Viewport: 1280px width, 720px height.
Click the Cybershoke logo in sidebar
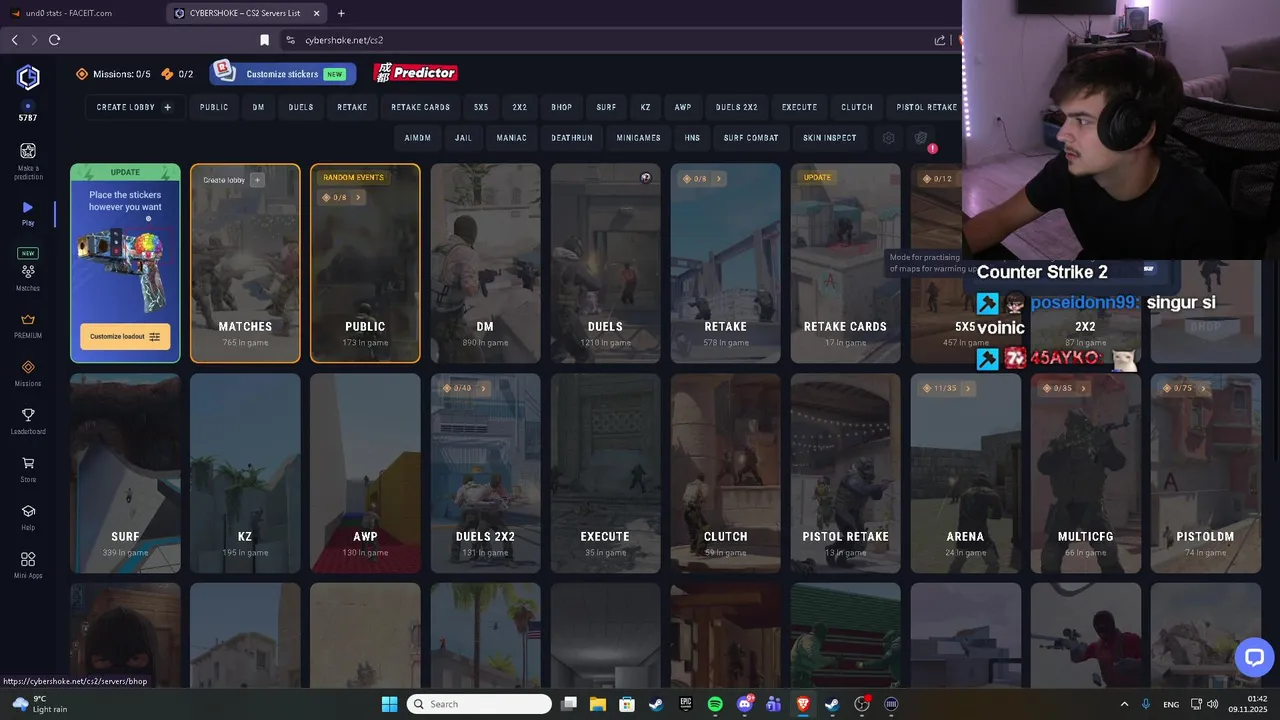coord(28,77)
